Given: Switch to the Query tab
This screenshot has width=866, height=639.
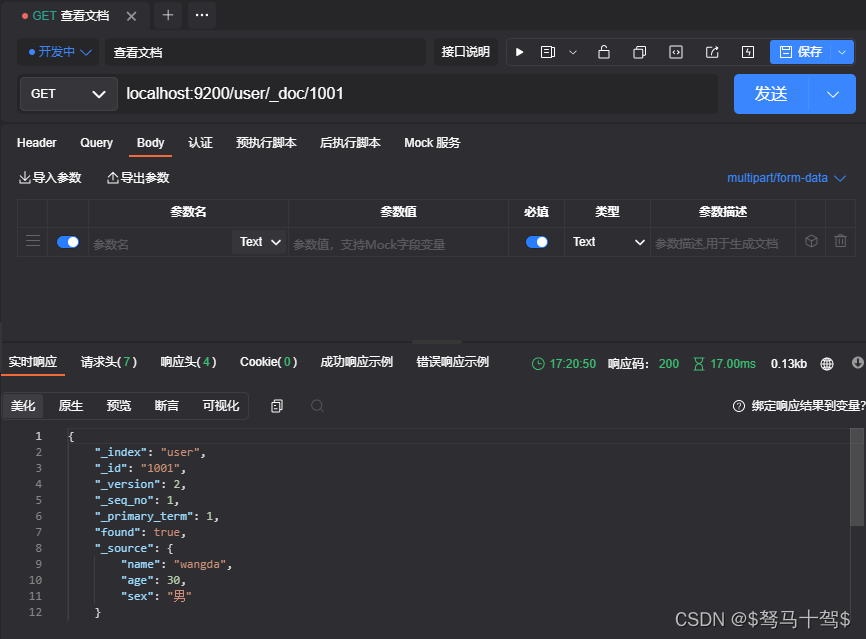Looking at the screenshot, I should click(x=96, y=143).
